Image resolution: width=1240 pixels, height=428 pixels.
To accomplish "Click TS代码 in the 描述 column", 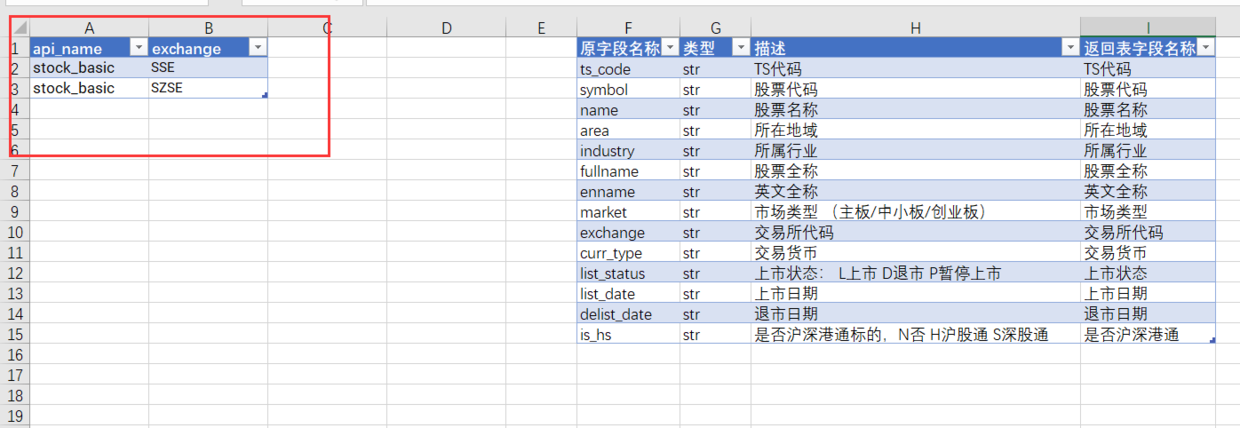I will point(915,69).
